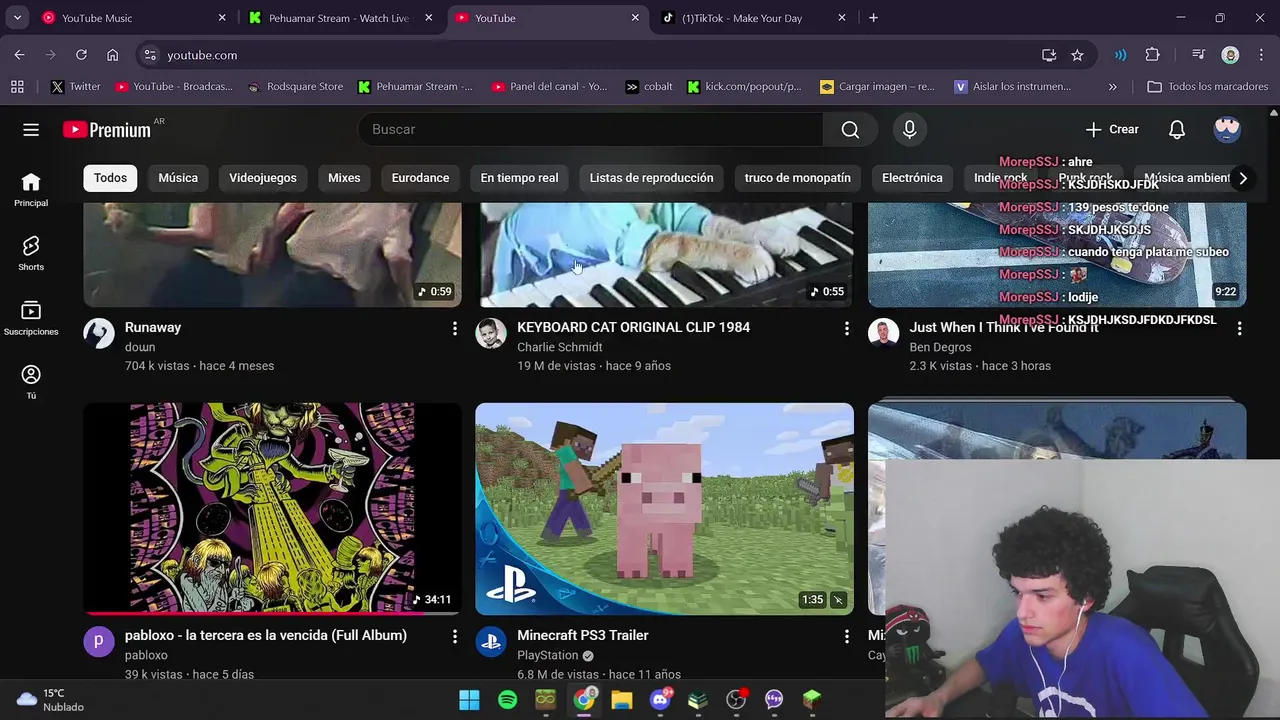Open Chrome extensions puzzle icon
Screen dimensions: 1280x720
point(1152,55)
